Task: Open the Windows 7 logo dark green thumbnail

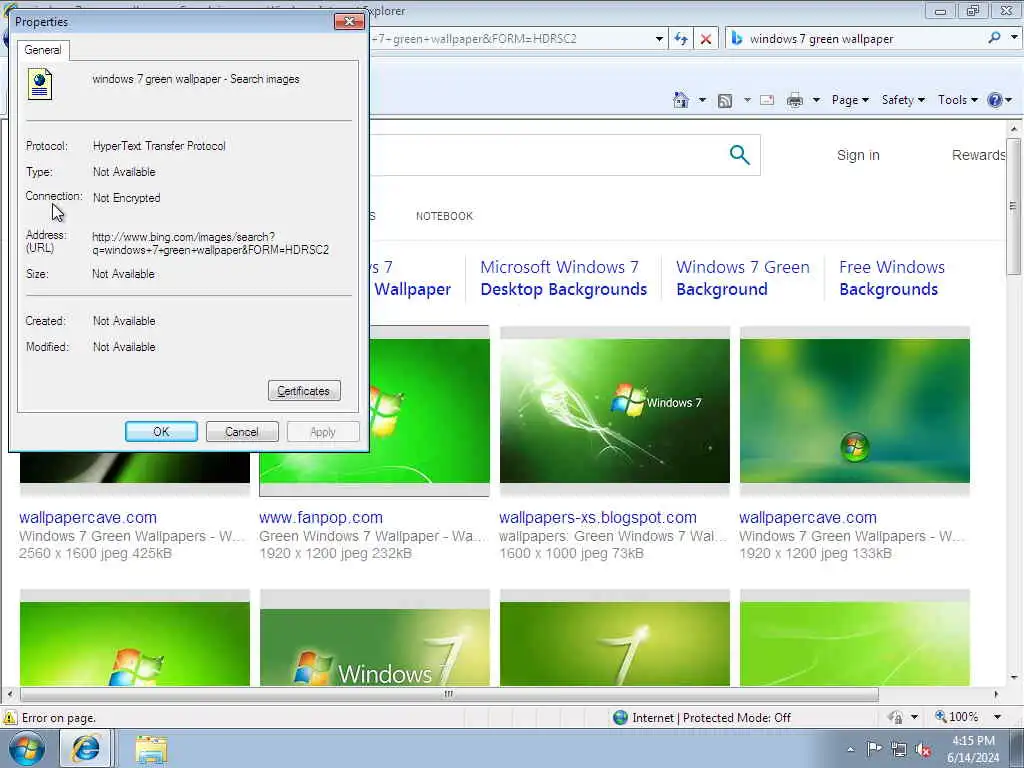Action: (x=615, y=411)
